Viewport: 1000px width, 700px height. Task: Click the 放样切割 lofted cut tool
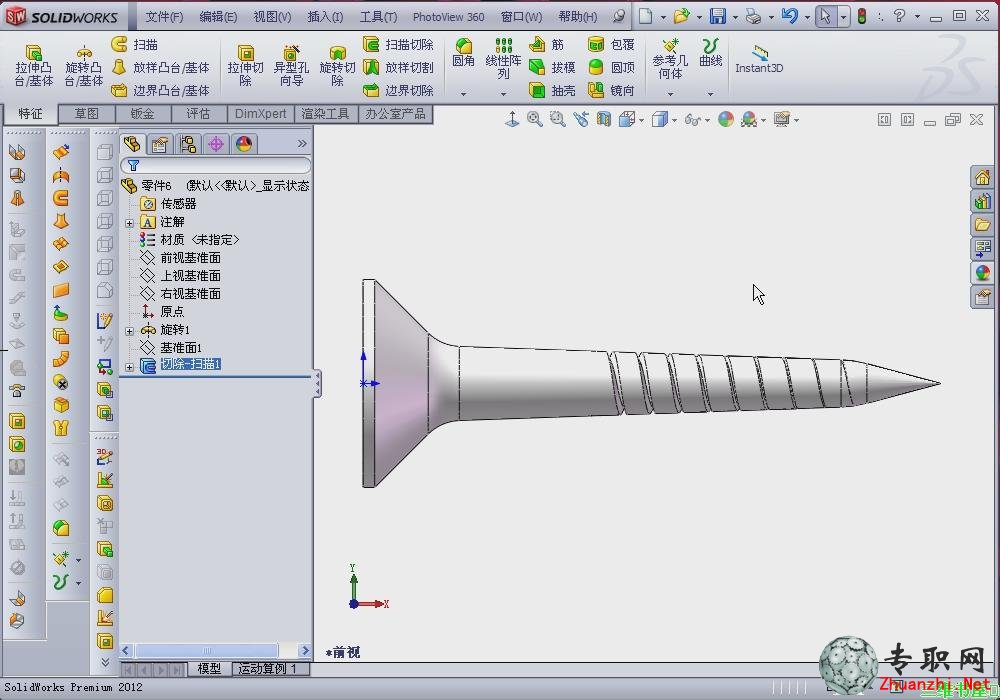398,67
